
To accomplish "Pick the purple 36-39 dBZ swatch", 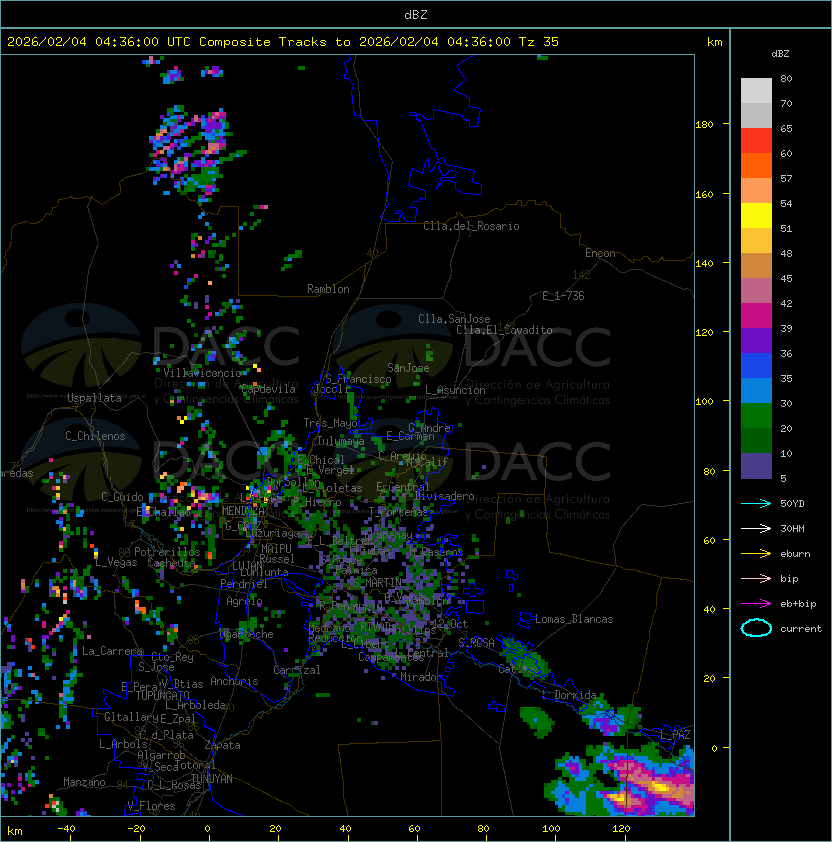I will point(756,340).
